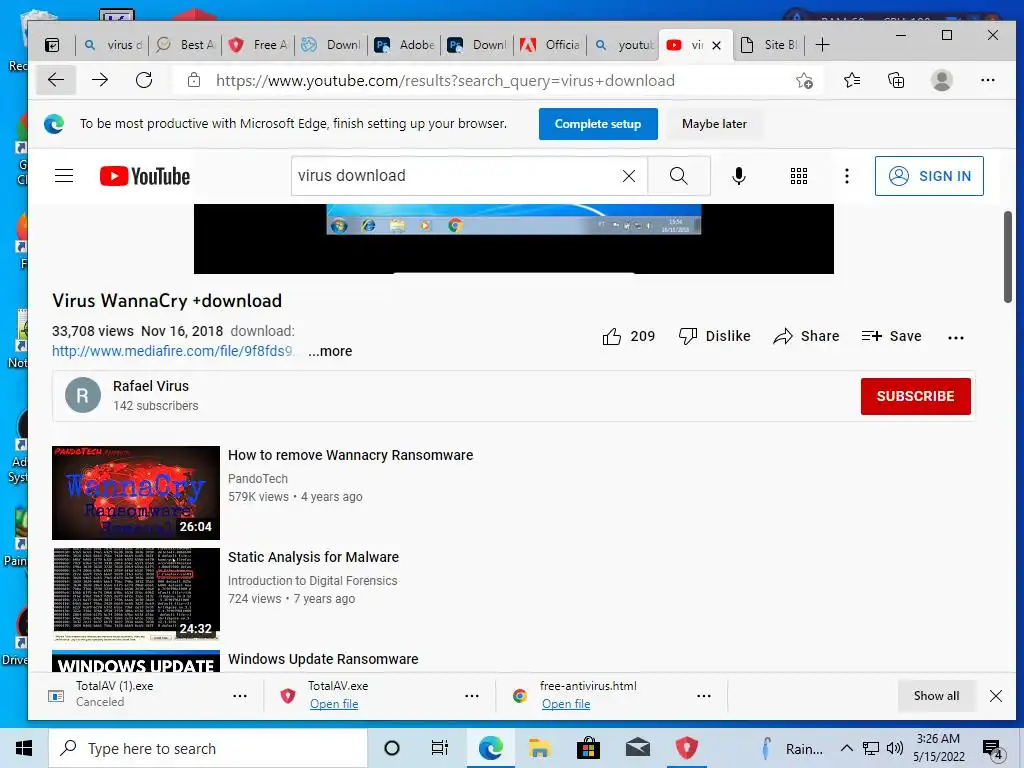Screen dimensions: 1024x768
Task: Click the taskbar search box
Action: 208,748
